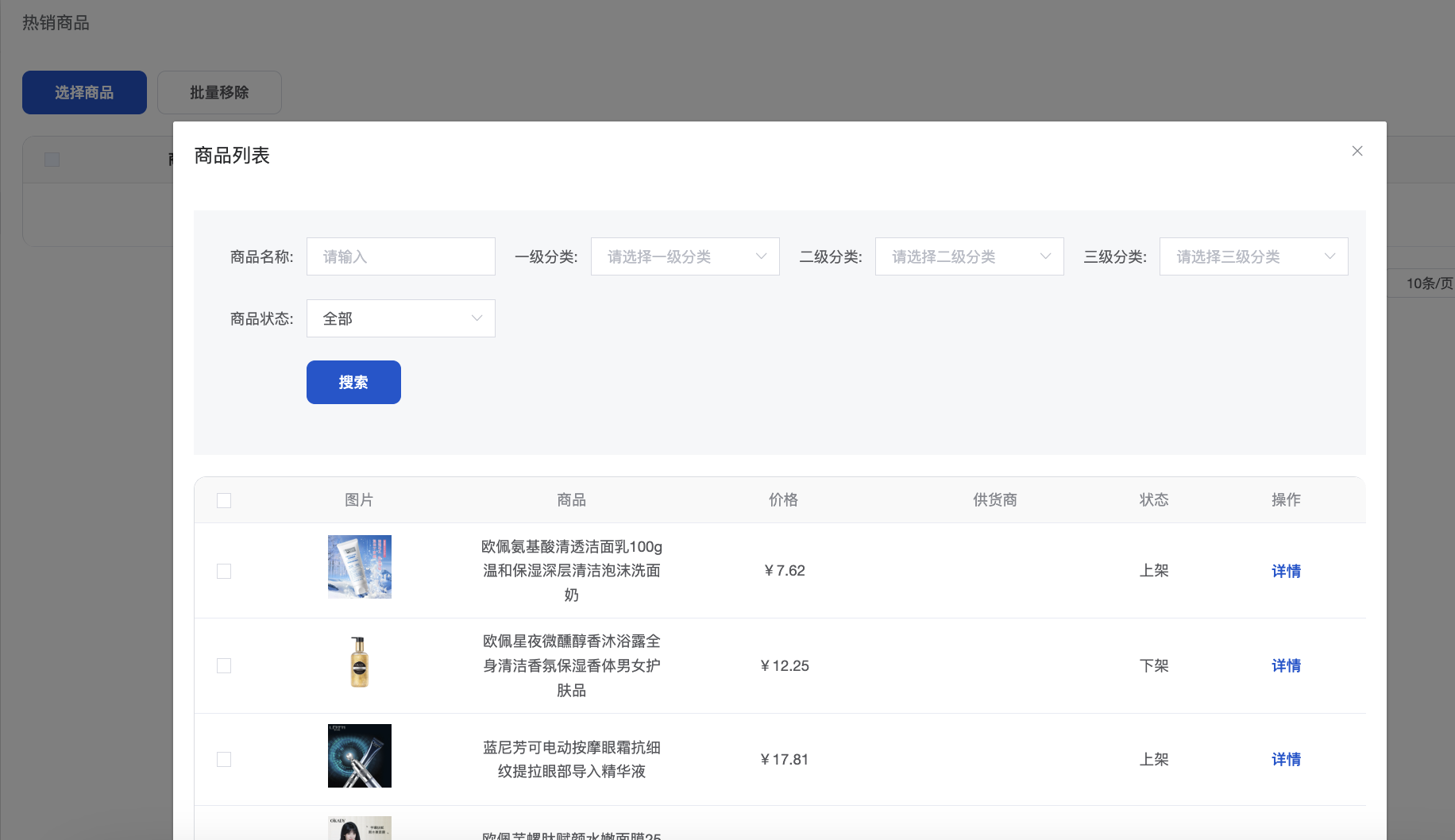
Task: Focus the 商品名称 input field
Action: pyautogui.click(x=400, y=256)
